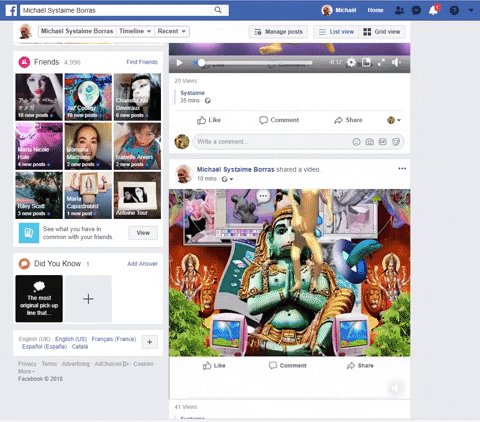480x422 pixels.
Task: Click the Manage posts button
Action: tap(278, 32)
